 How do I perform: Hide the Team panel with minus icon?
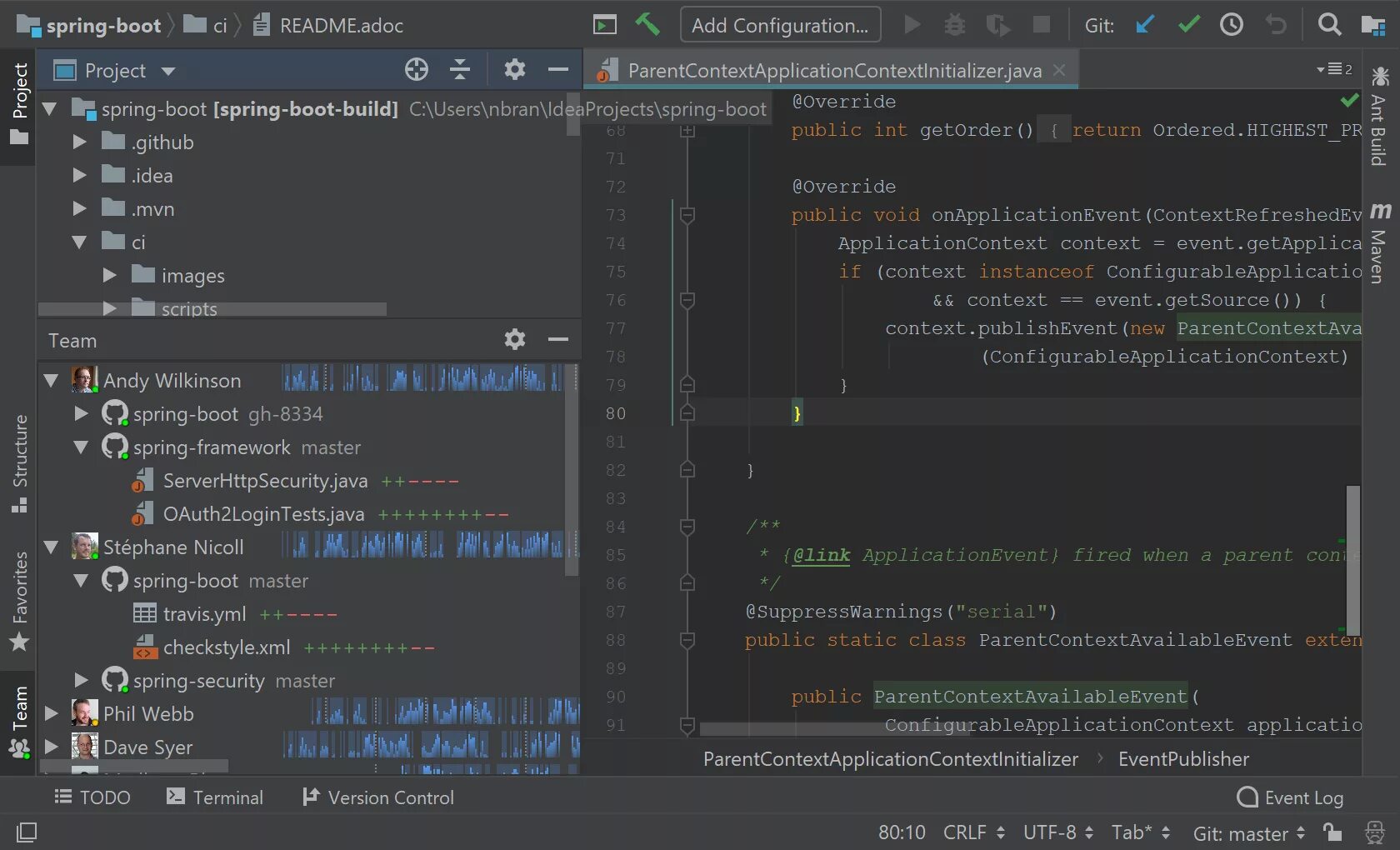558,339
